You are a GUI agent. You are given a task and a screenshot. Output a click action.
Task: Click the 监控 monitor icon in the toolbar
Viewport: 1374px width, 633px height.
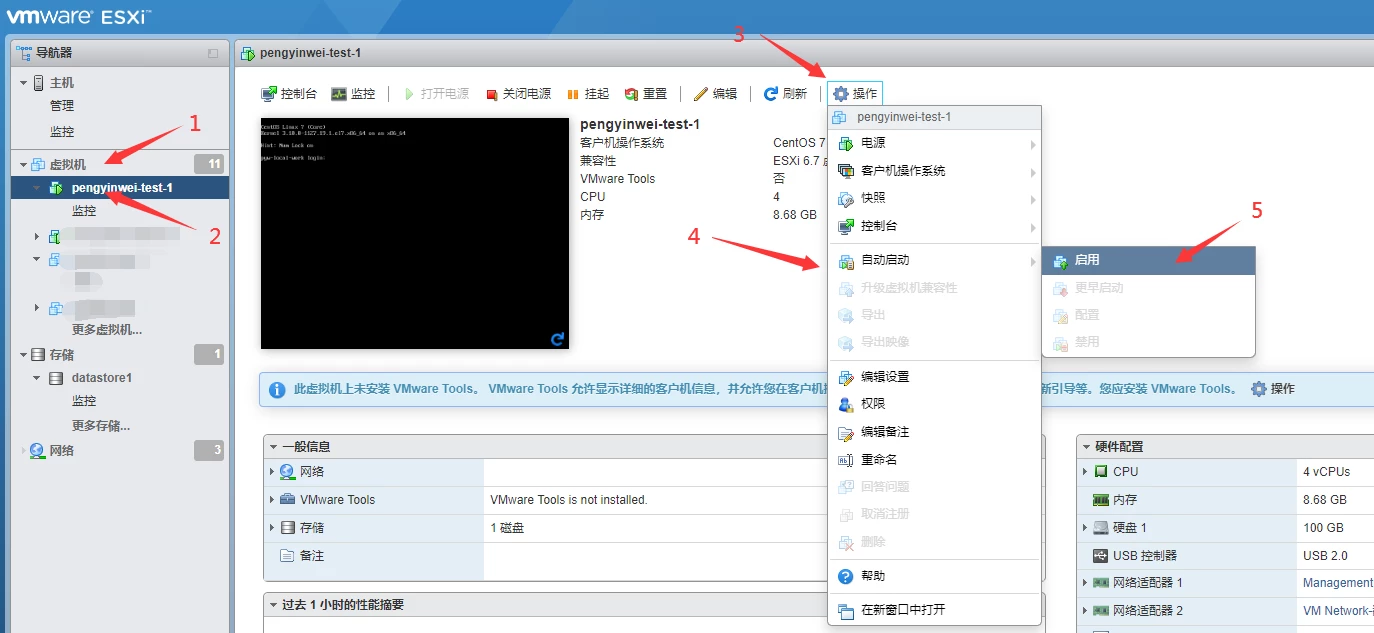click(x=339, y=94)
